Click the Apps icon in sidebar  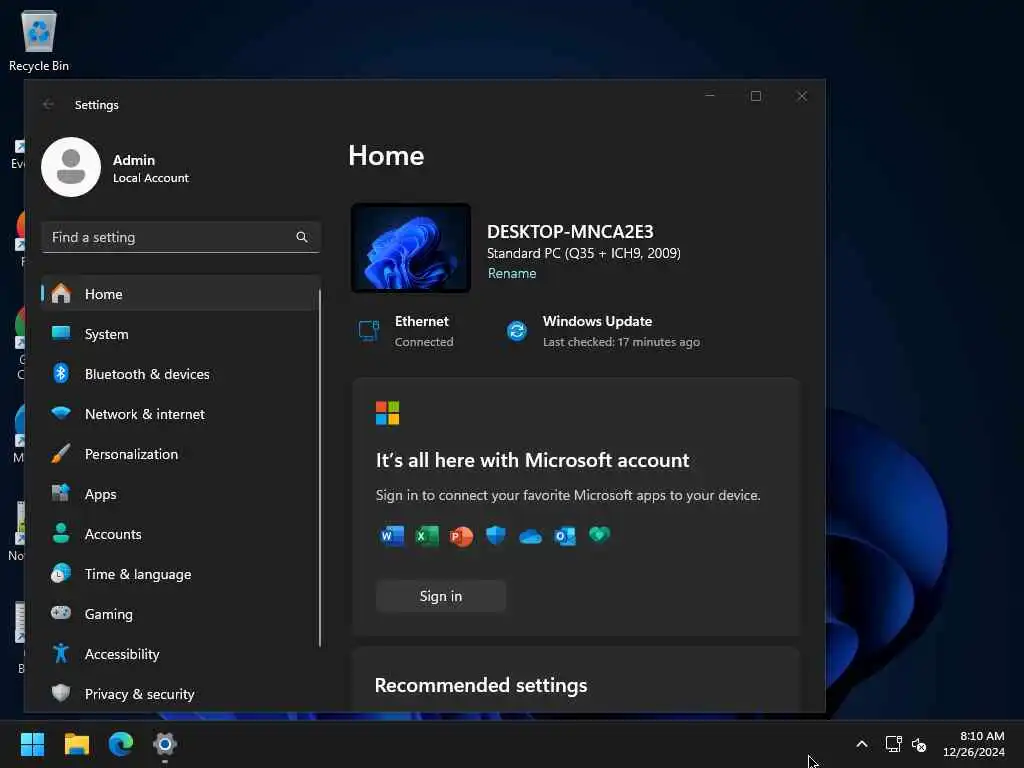(61, 493)
